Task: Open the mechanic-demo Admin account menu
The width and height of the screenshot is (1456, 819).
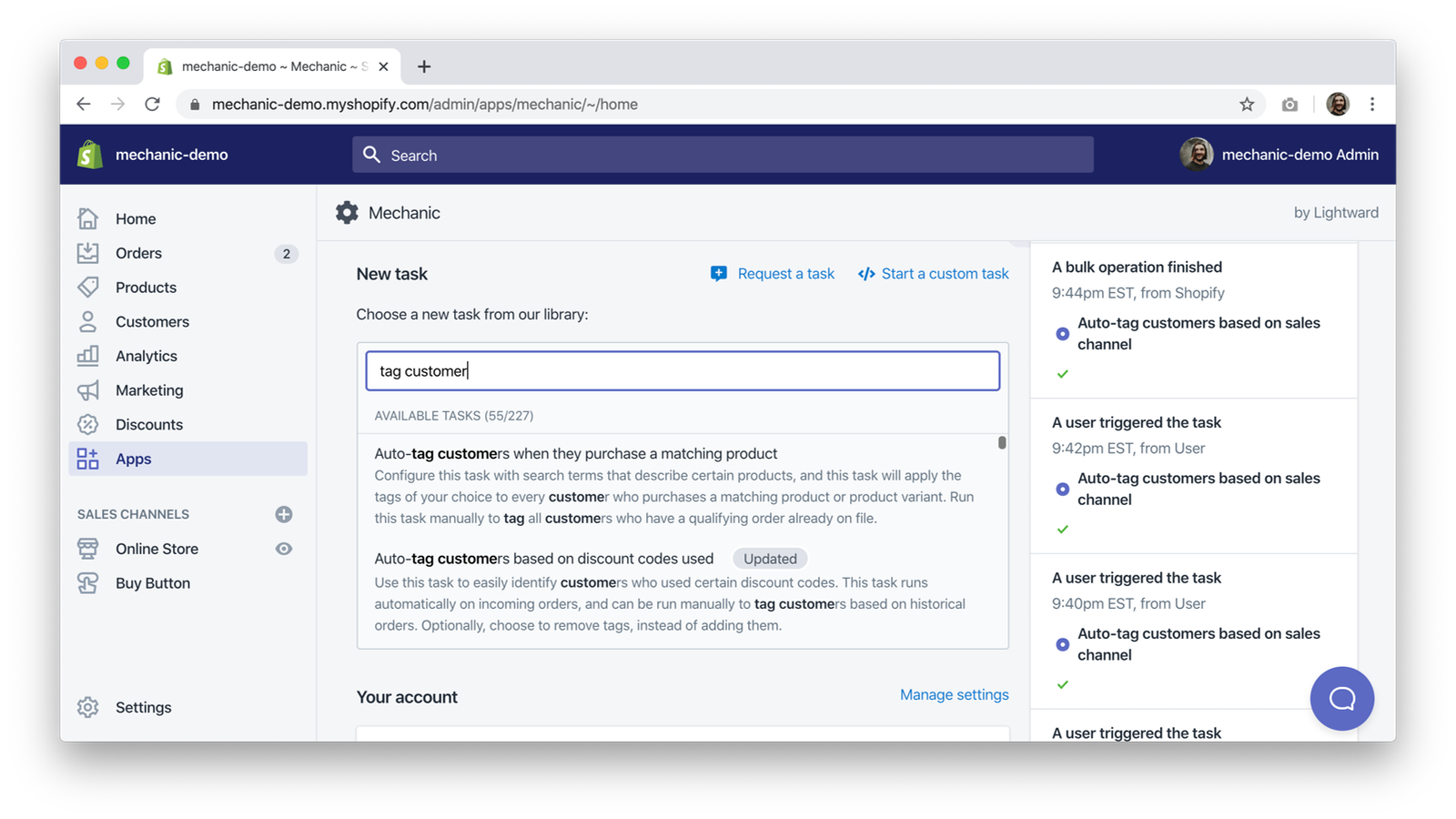Action: [1279, 155]
